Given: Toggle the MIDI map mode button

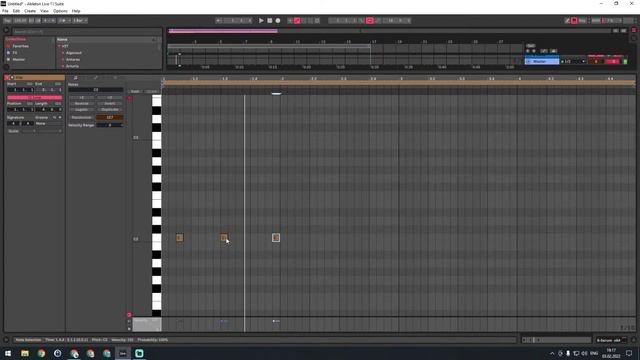Looking at the screenshot, I should [596, 20].
